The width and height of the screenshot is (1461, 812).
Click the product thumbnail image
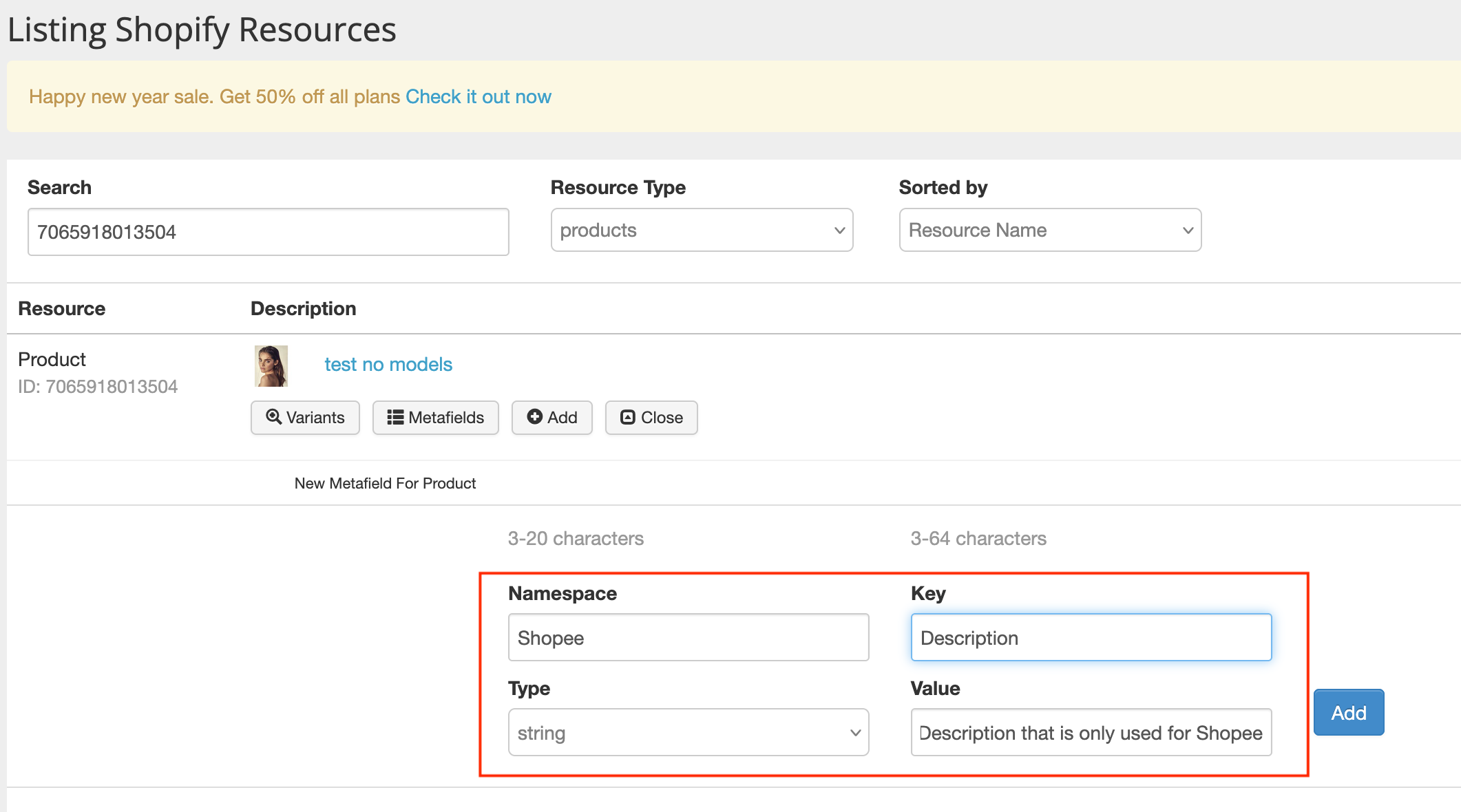click(271, 366)
